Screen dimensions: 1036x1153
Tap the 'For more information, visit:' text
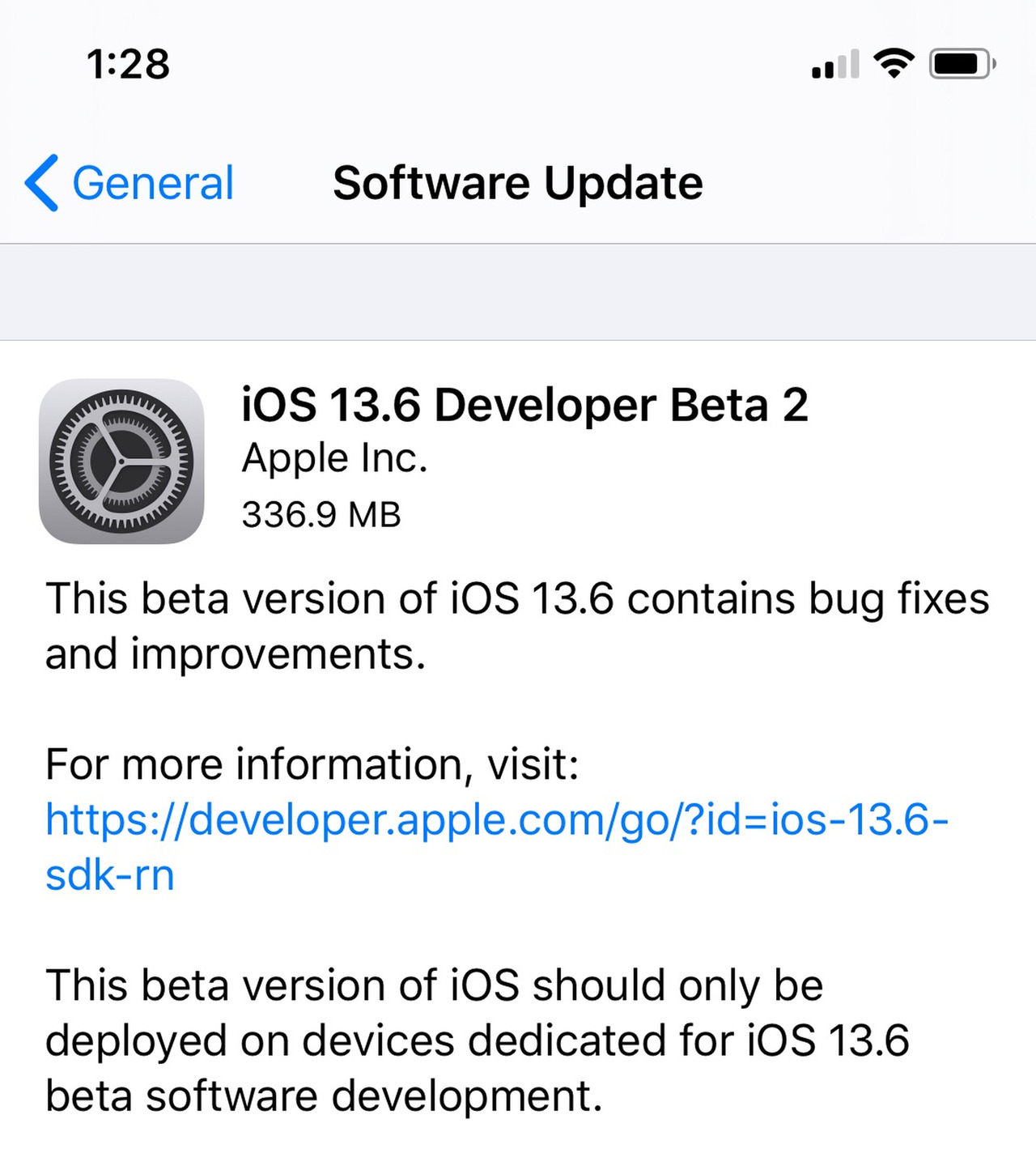312,764
